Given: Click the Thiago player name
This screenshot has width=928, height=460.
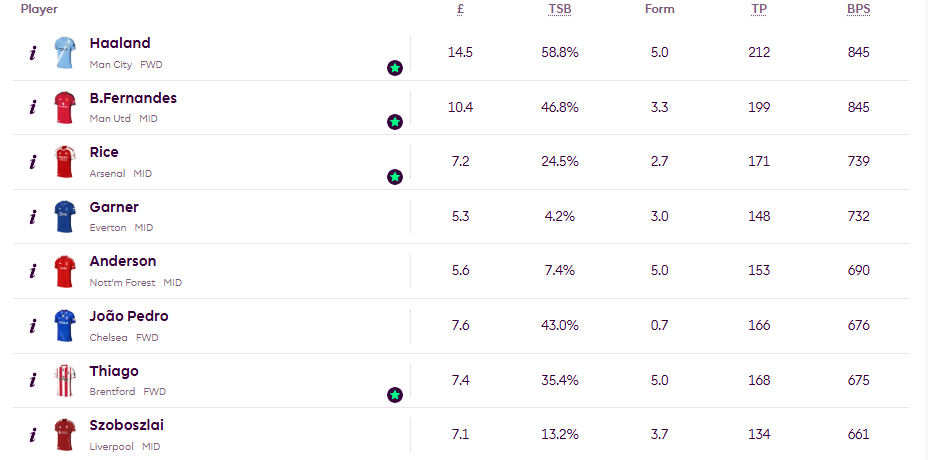Looking at the screenshot, I should 114,371.
